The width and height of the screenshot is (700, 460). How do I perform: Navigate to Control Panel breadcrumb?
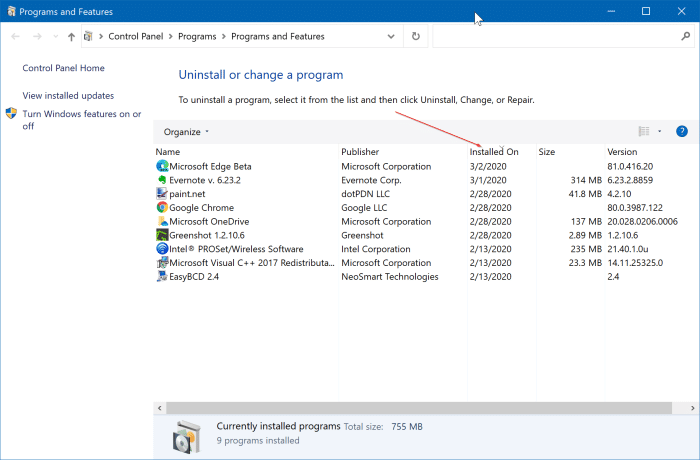click(136, 37)
